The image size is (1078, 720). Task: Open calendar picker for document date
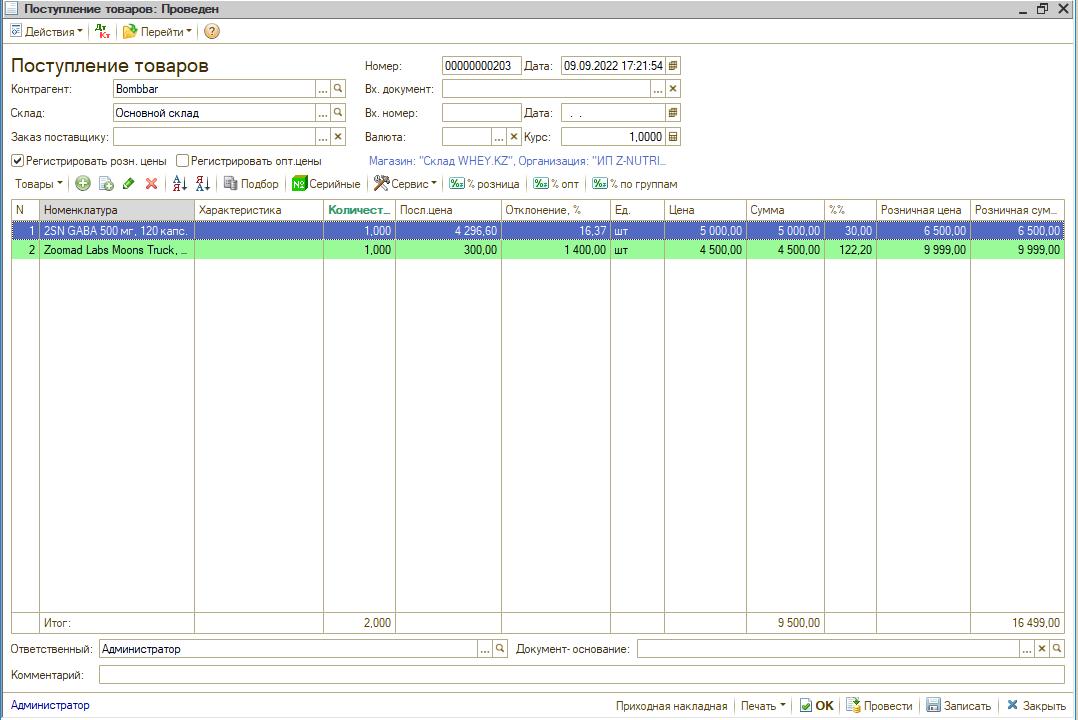673,66
